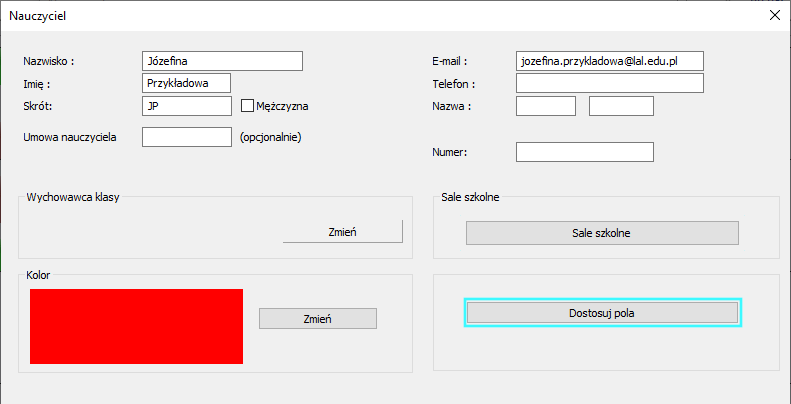Click the red teacher color swatch
The image size is (791, 404).
tap(136, 326)
